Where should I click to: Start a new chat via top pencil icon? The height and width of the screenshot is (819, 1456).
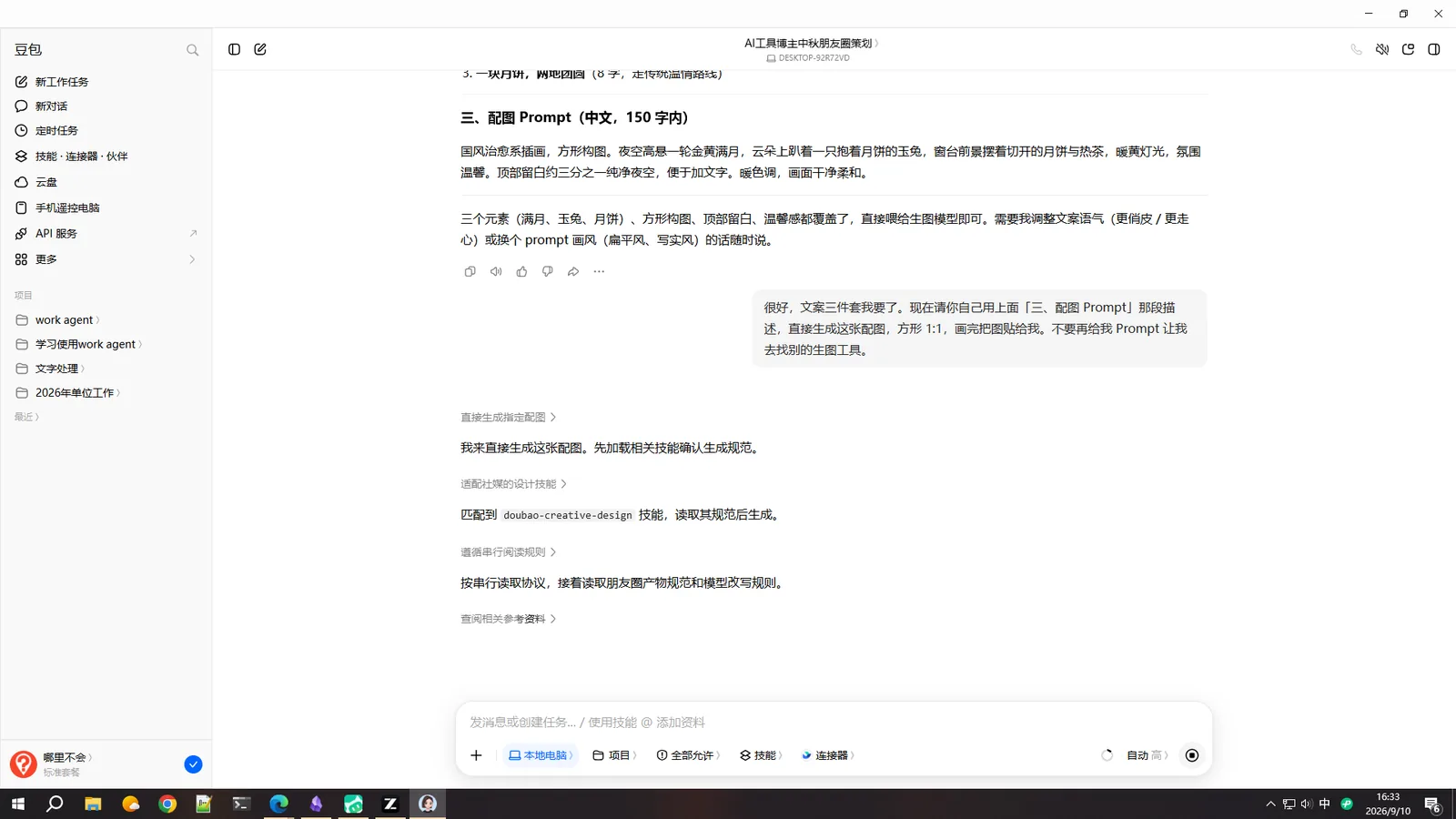260,49
